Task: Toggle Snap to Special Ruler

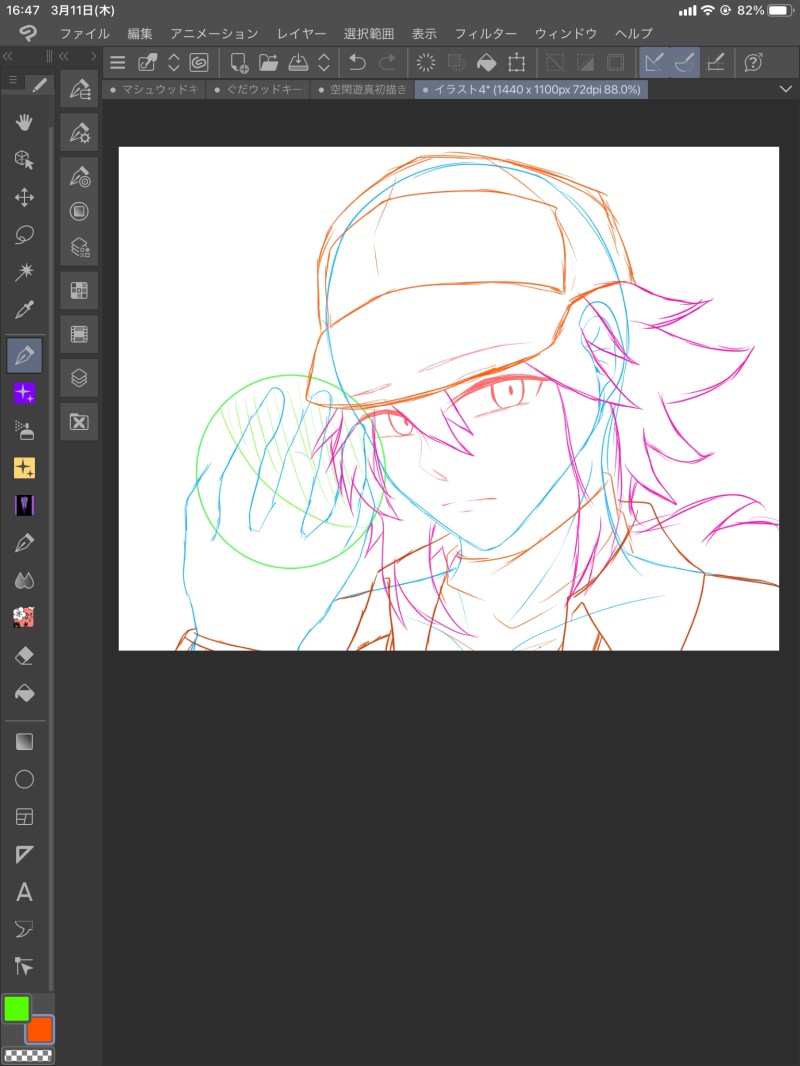Action: click(x=684, y=63)
